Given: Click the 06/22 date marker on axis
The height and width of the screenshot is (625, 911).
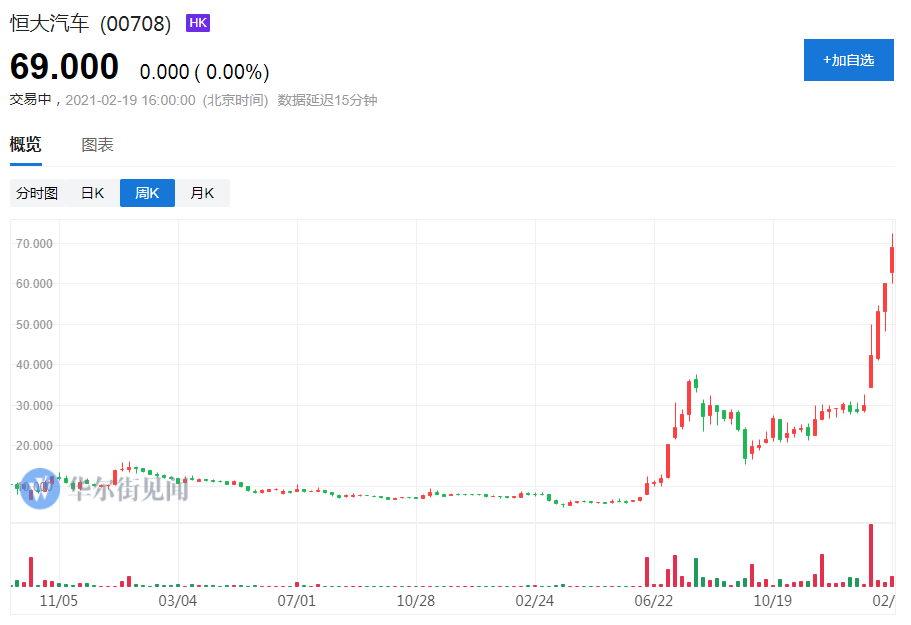Looking at the screenshot, I should 654,601.
